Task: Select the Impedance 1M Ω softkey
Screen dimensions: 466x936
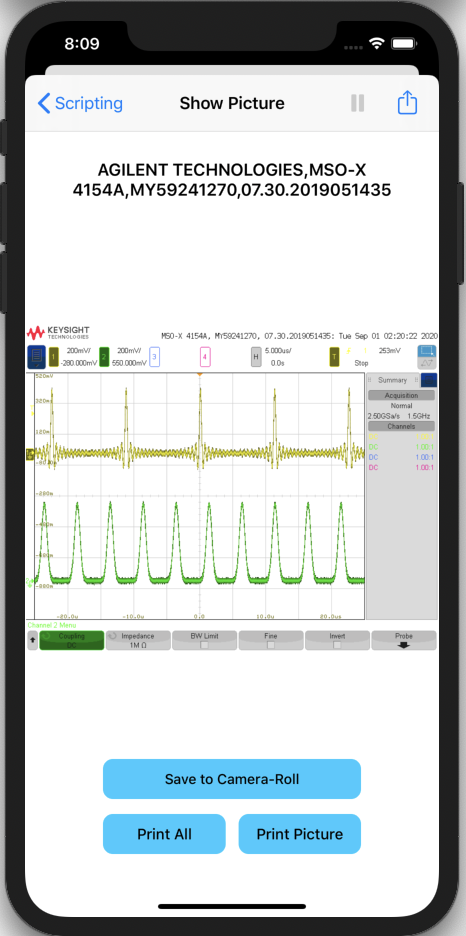Action: tap(138, 641)
